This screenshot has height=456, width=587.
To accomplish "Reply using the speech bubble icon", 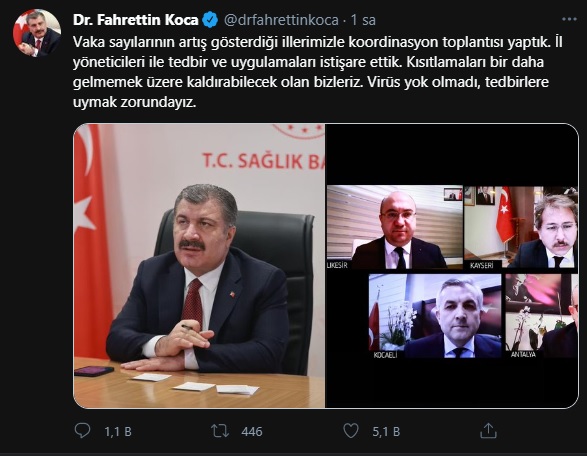I will coord(82,431).
